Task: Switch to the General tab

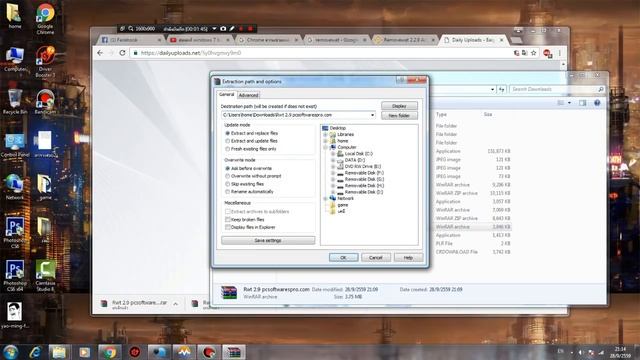Action: (x=227, y=94)
